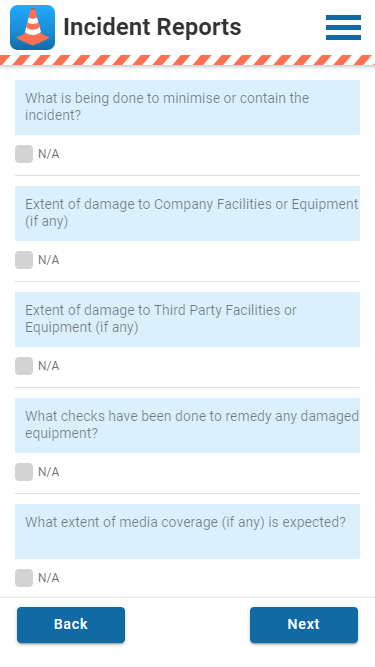Click N/A label below damaged equipment checks
The image size is (375, 667).
coord(48,472)
